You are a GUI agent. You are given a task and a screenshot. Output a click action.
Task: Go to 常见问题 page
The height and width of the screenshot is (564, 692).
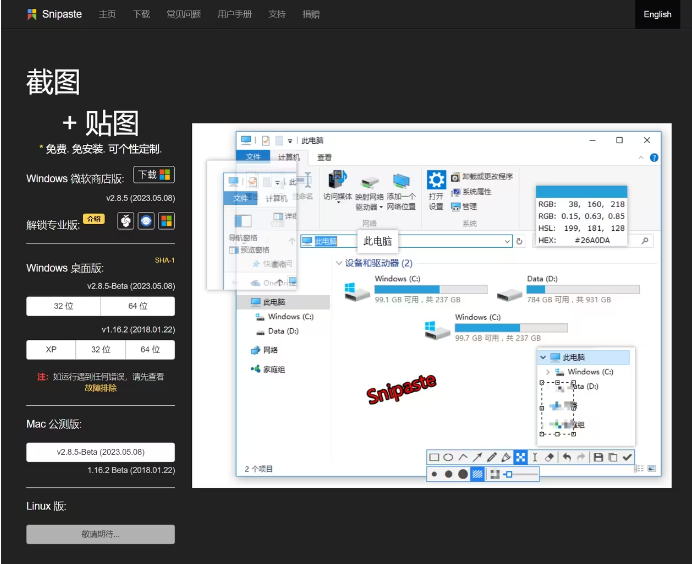(x=184, y=14)
